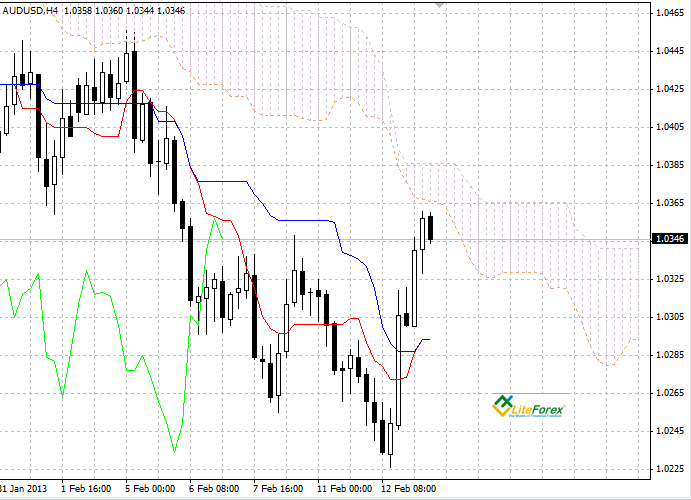Click the current price label 1.0346
This screenshot has width=691, height=500.
point(669,238)
